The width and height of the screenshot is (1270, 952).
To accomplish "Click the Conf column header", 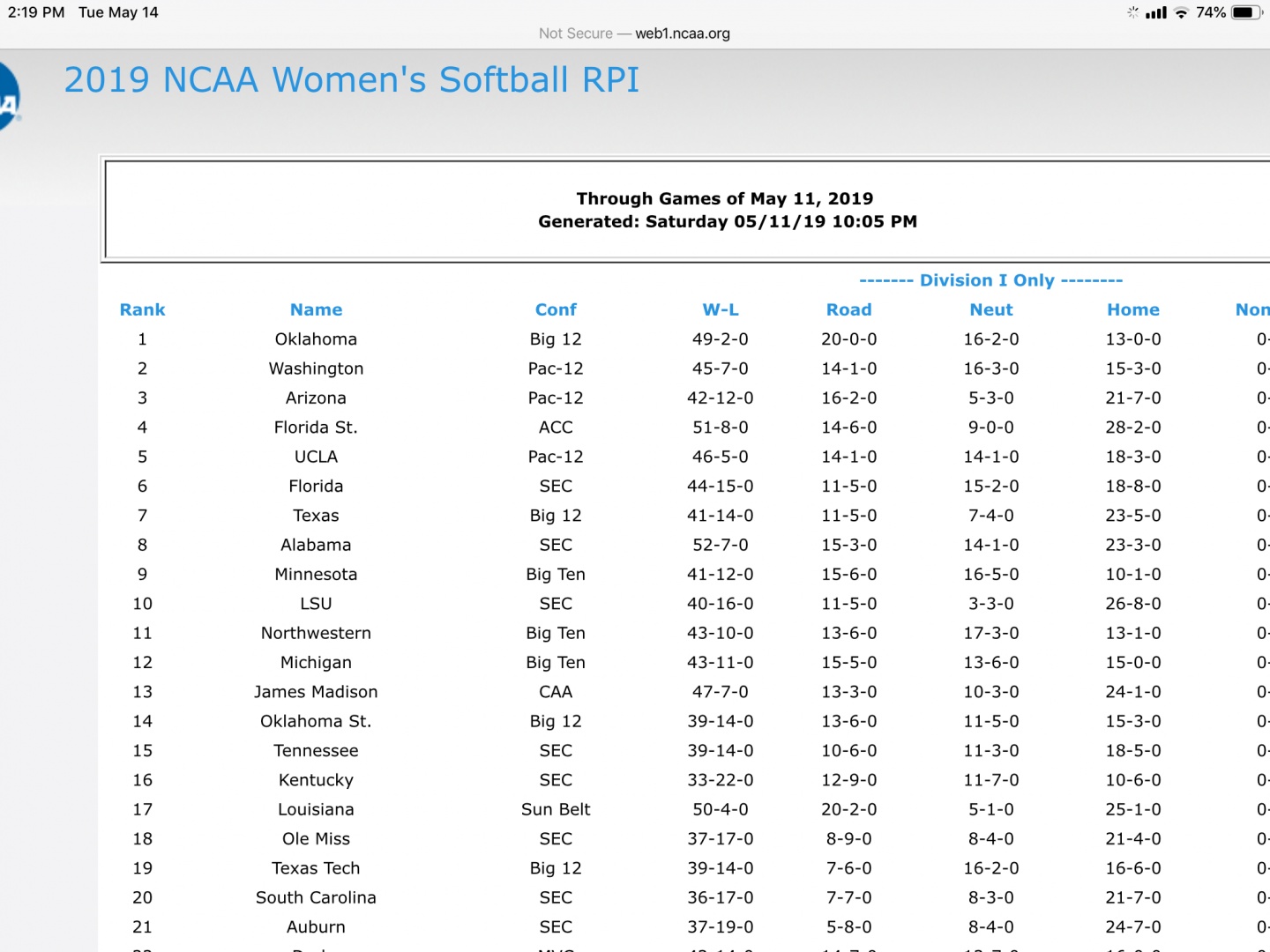I will [556, 309].
